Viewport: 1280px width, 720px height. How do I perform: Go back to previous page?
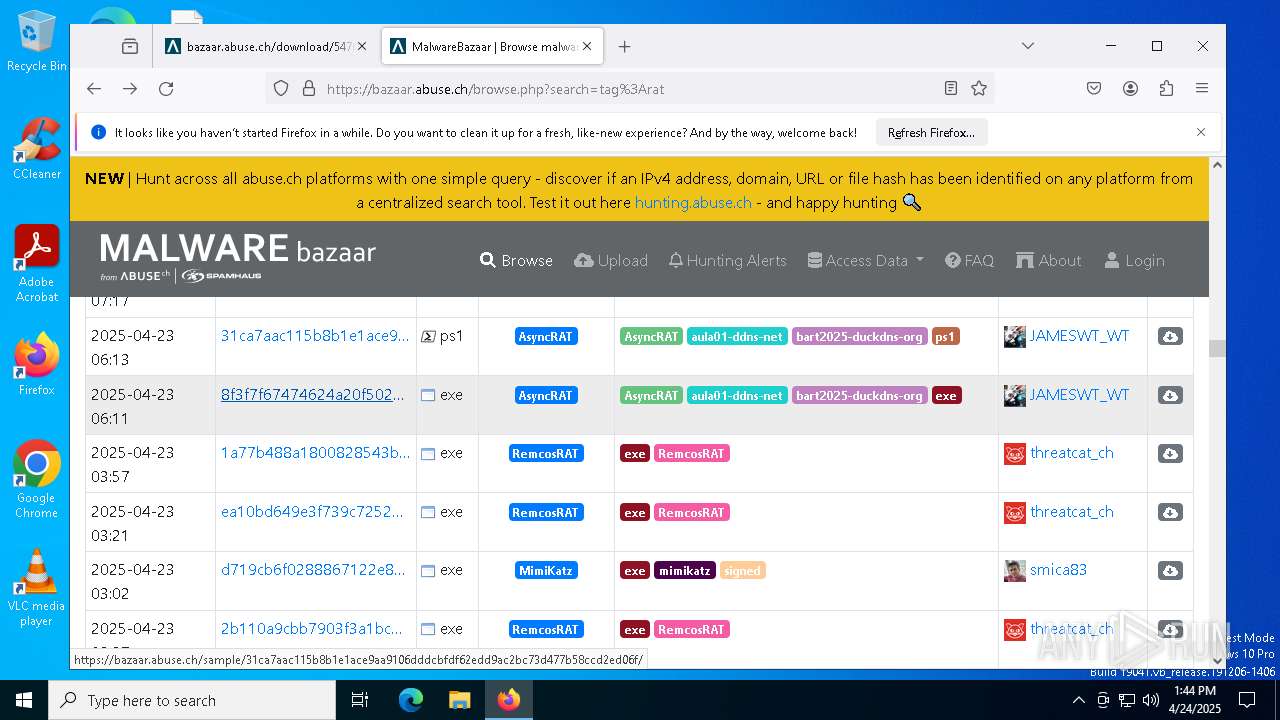point(94,89)
